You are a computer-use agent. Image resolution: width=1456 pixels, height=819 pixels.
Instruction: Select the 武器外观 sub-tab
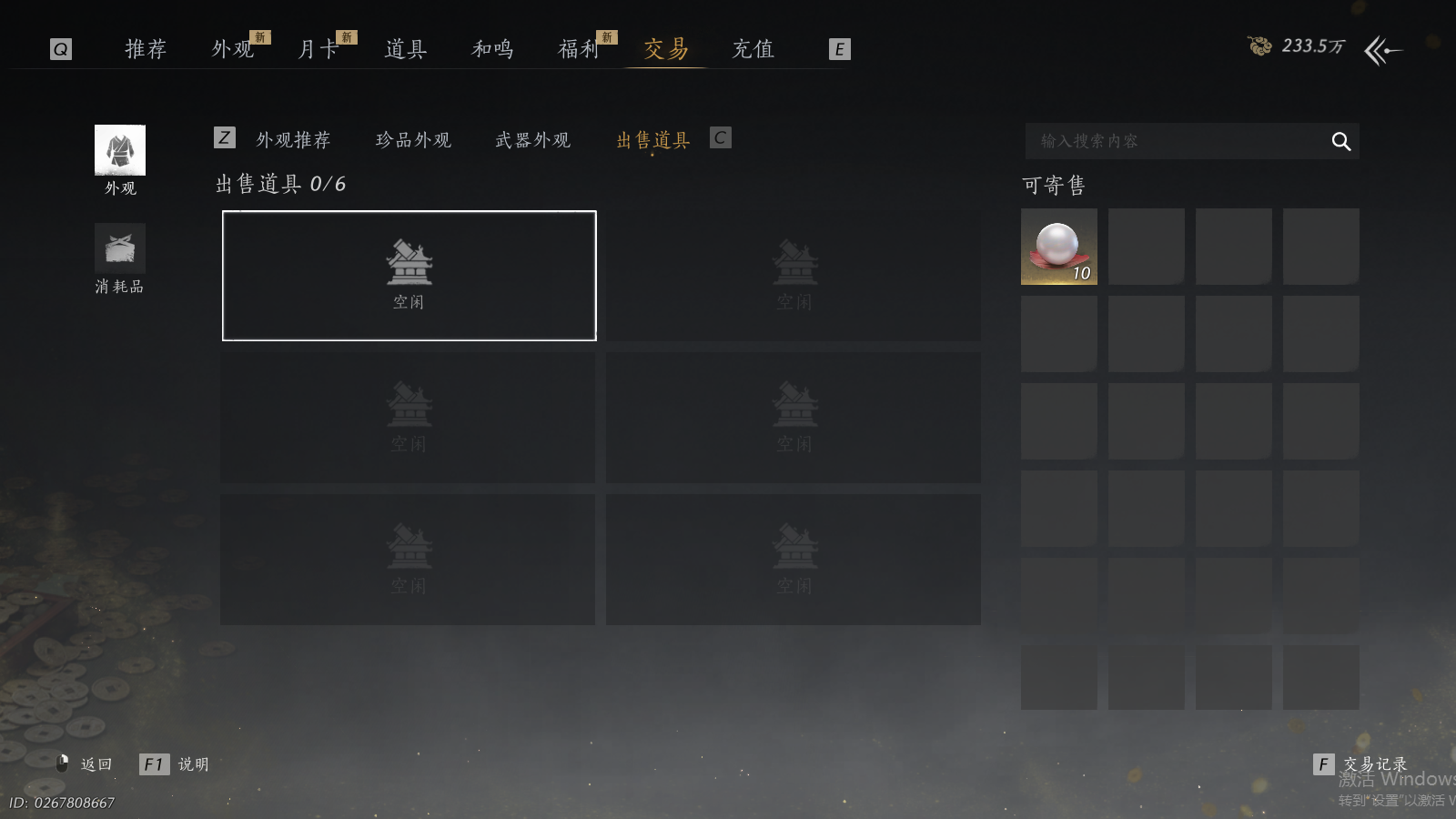coord(533,140)
